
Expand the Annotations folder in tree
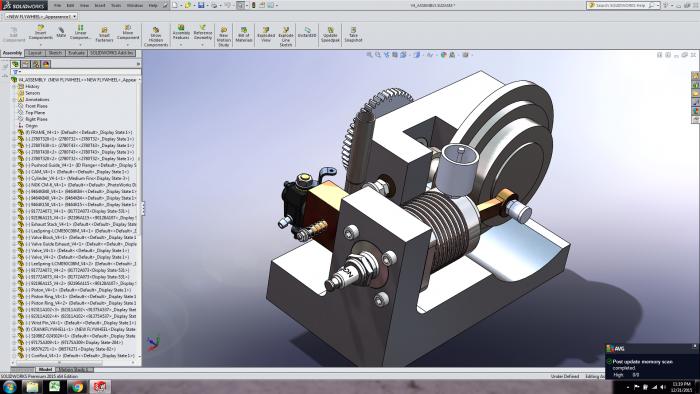point(14,100)
